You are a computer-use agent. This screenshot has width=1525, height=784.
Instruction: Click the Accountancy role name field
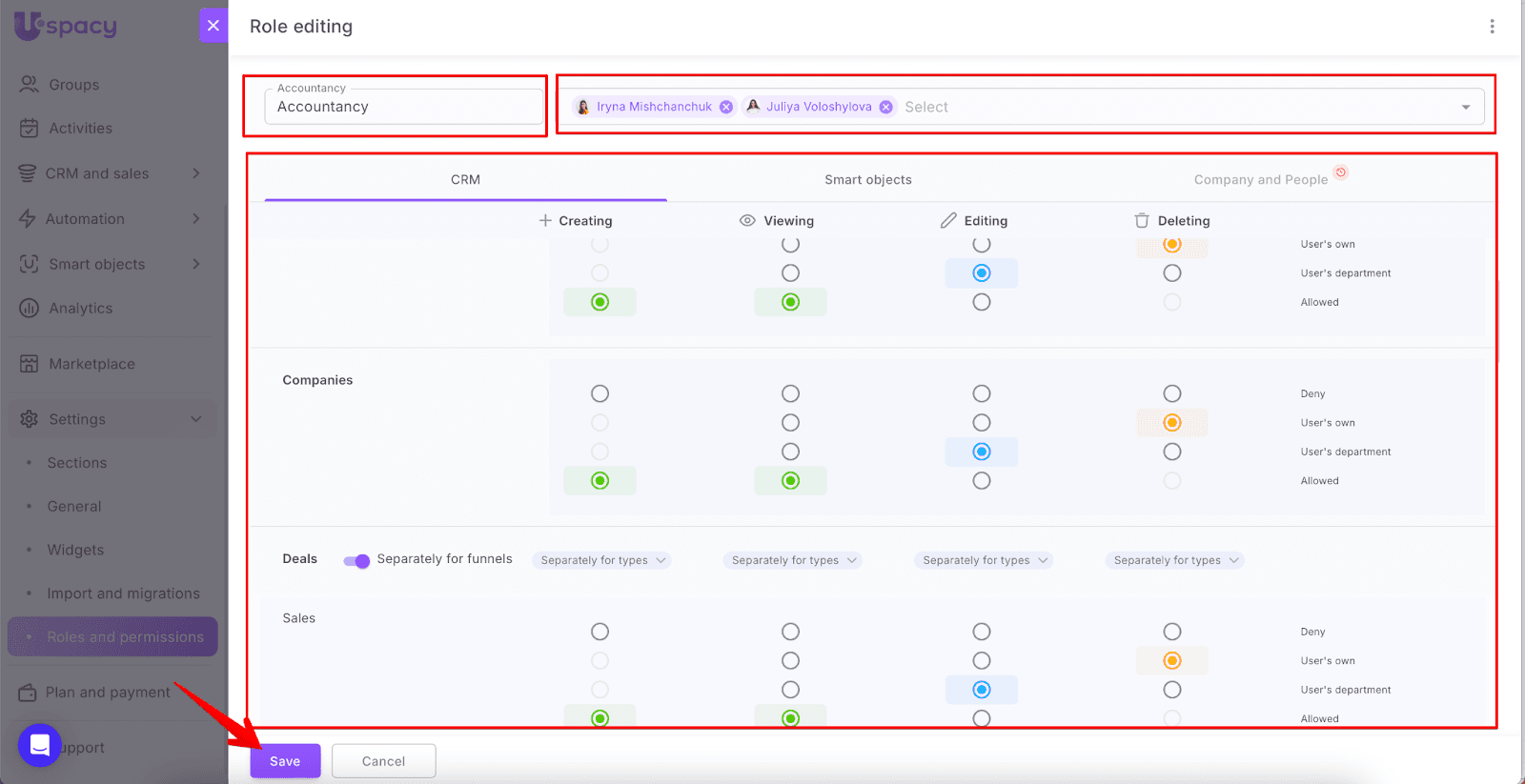click(x=404, y=107)
